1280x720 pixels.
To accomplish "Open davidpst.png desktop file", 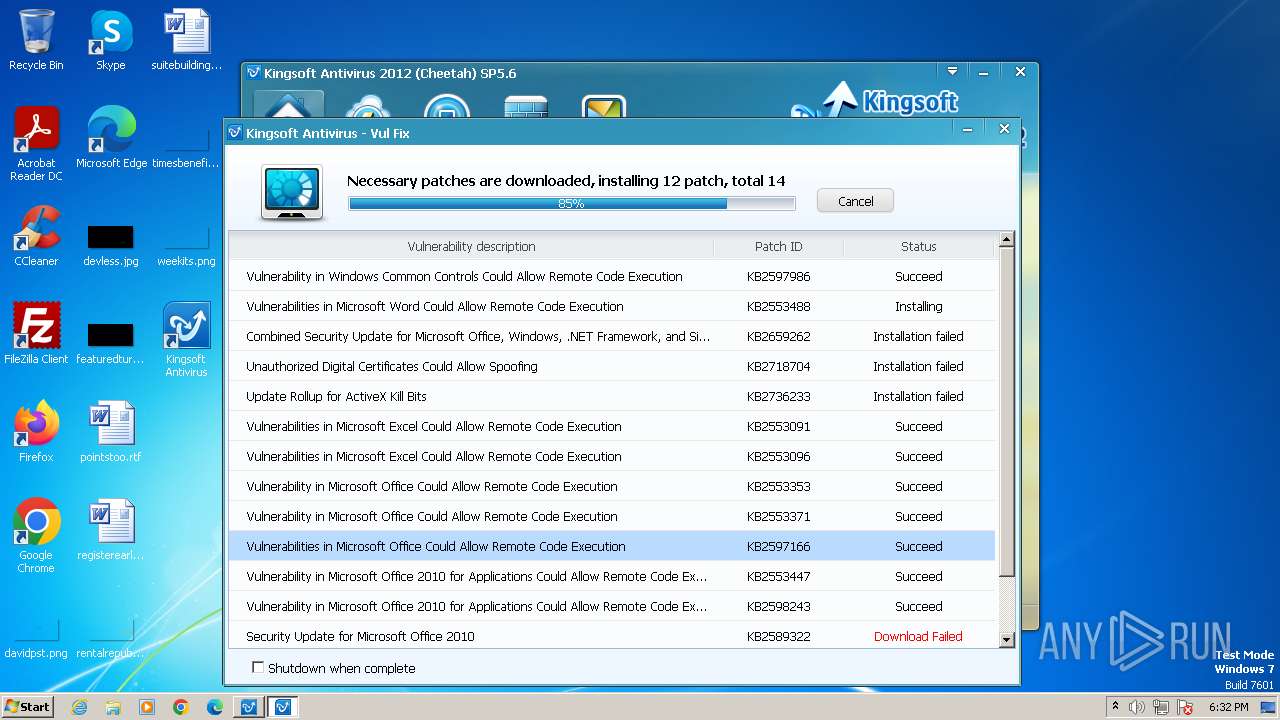I will (36, 638).
